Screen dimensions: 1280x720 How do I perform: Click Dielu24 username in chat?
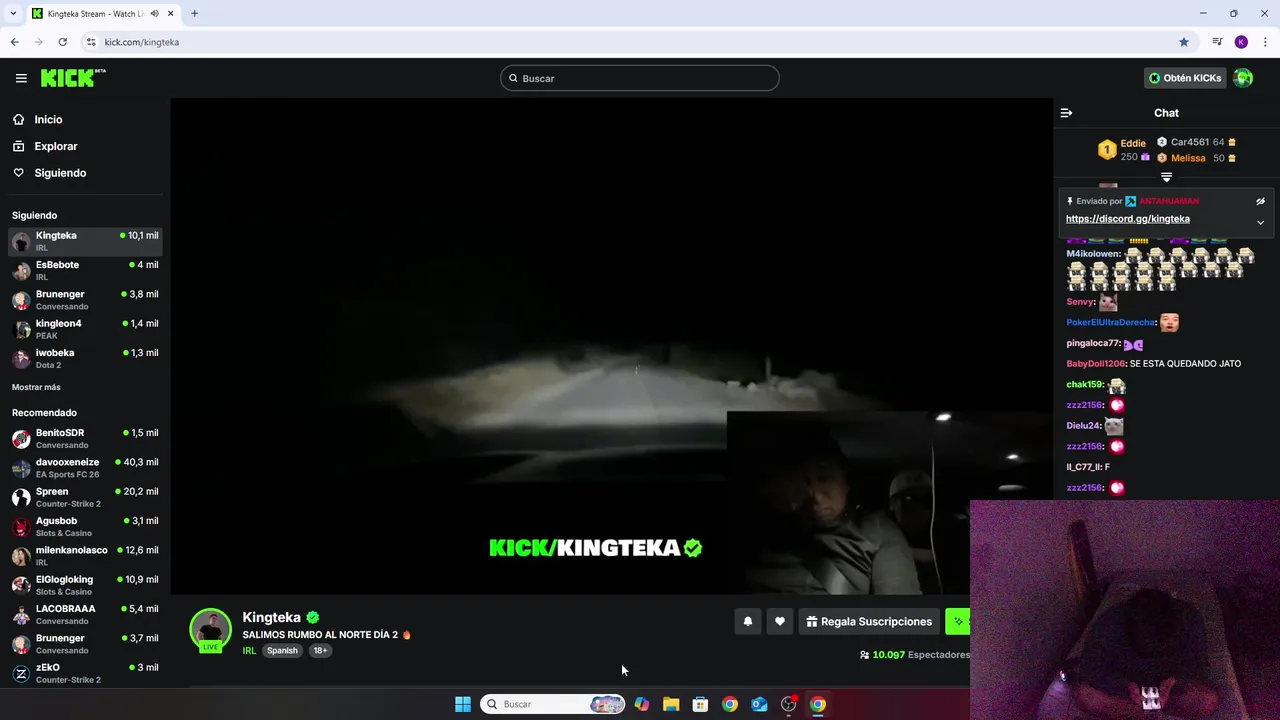click(1083, 426)
